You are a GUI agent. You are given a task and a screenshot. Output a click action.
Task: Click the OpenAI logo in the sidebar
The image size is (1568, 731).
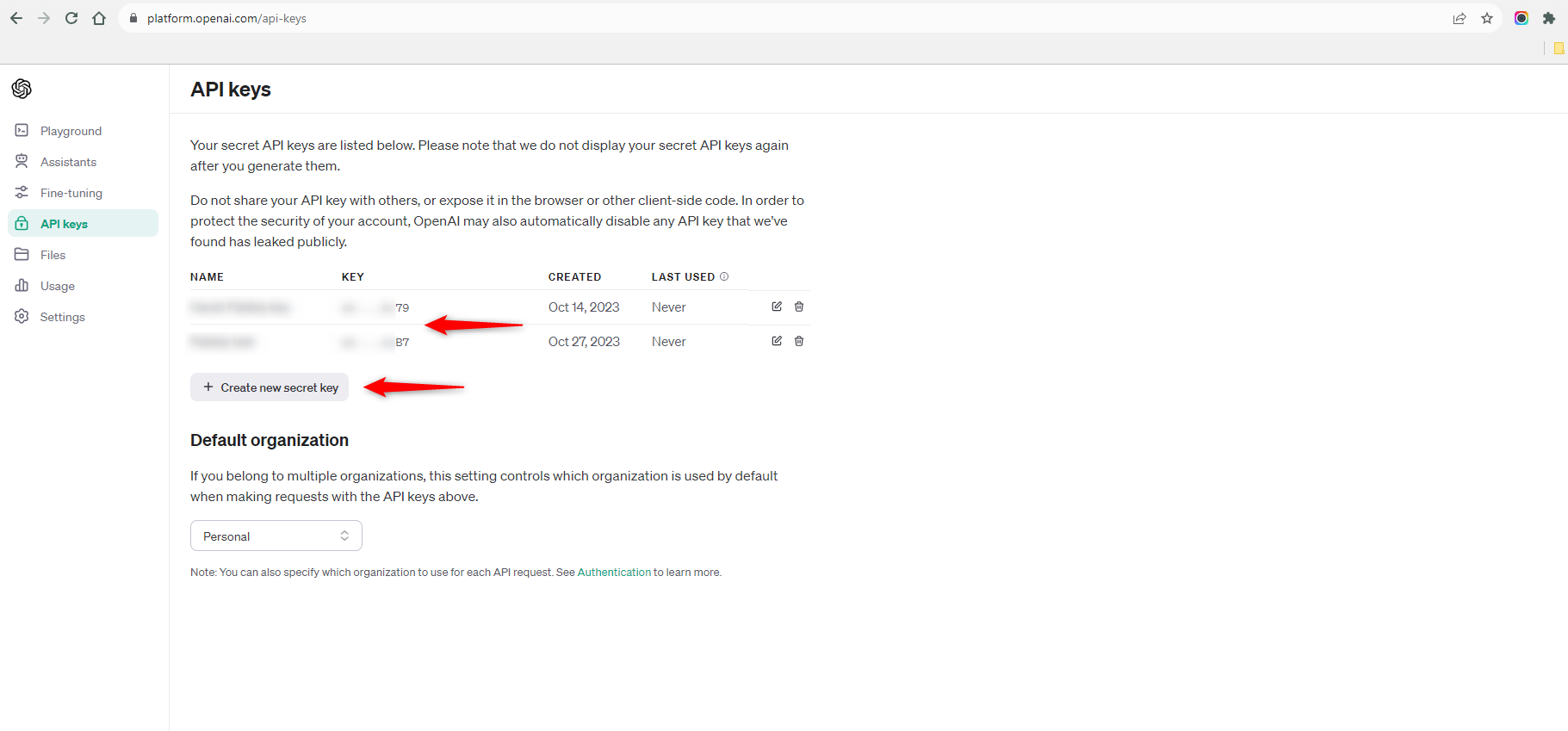pos(22,89)
